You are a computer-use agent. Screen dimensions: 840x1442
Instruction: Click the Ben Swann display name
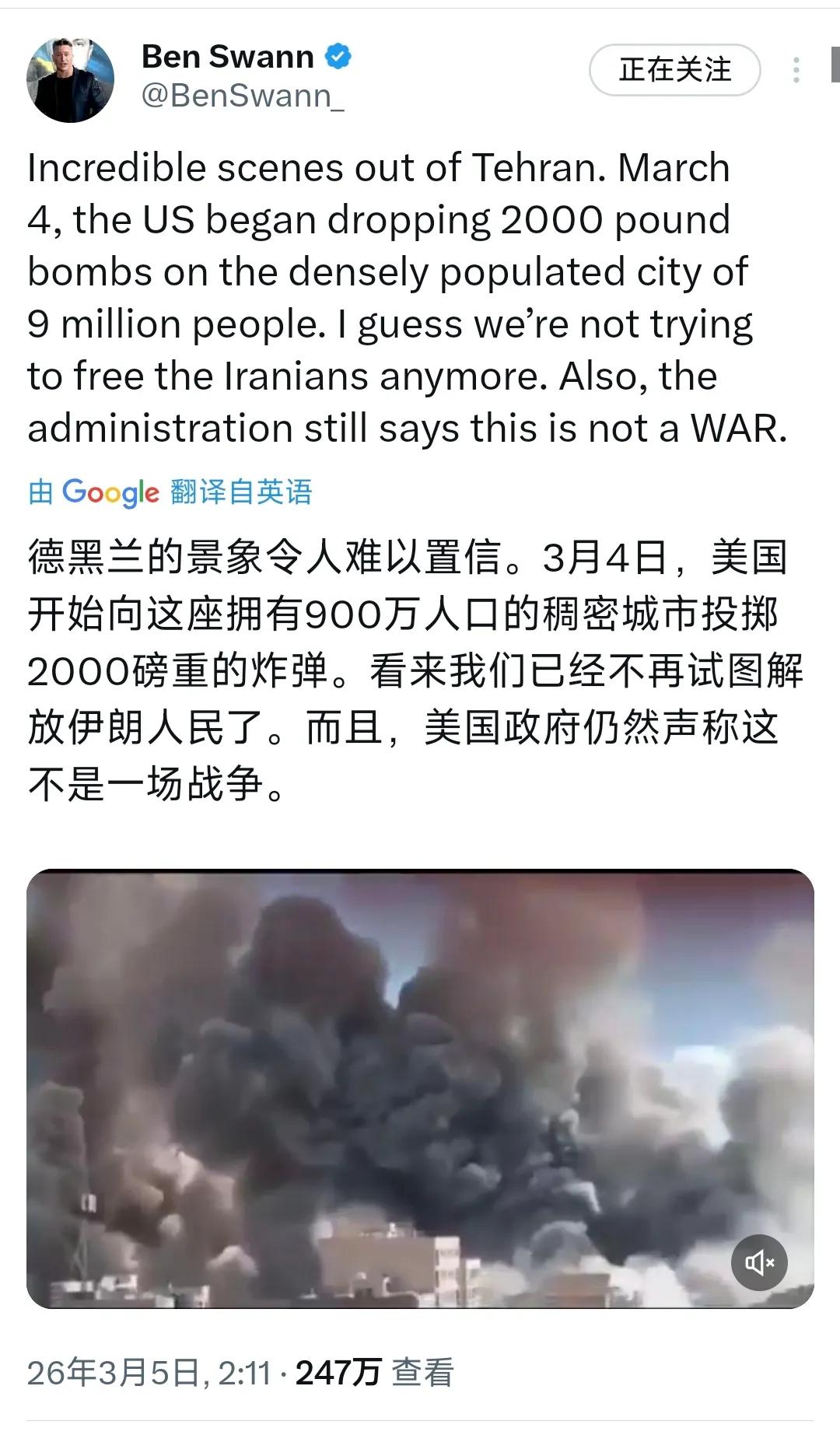[227, 56]
